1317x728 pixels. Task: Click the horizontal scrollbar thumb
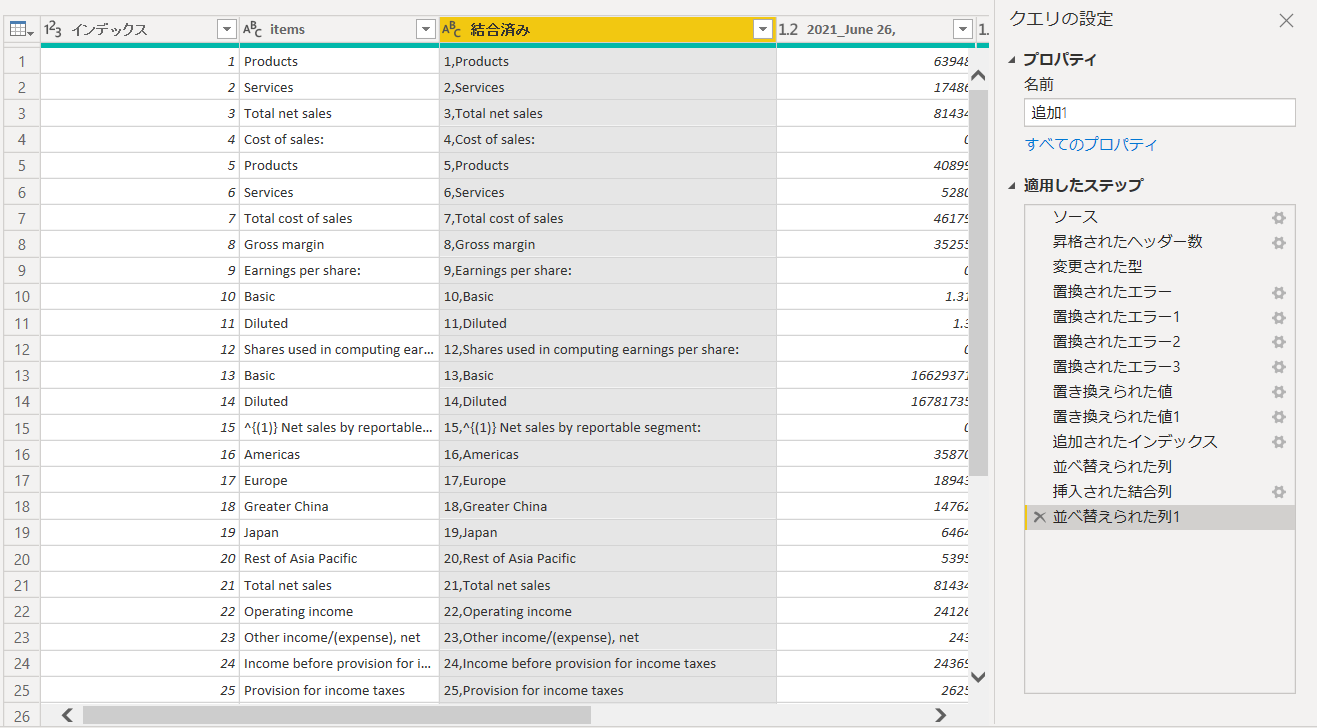coord(337,715)
